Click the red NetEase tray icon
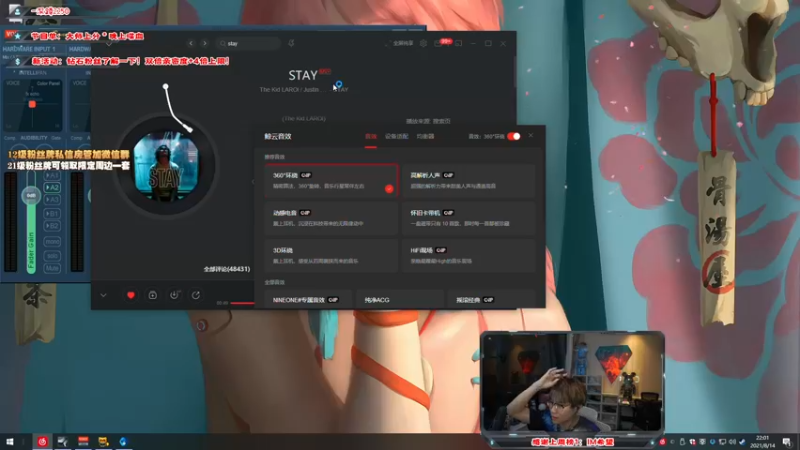Screen dimensions: 800x450 (662, 442)
